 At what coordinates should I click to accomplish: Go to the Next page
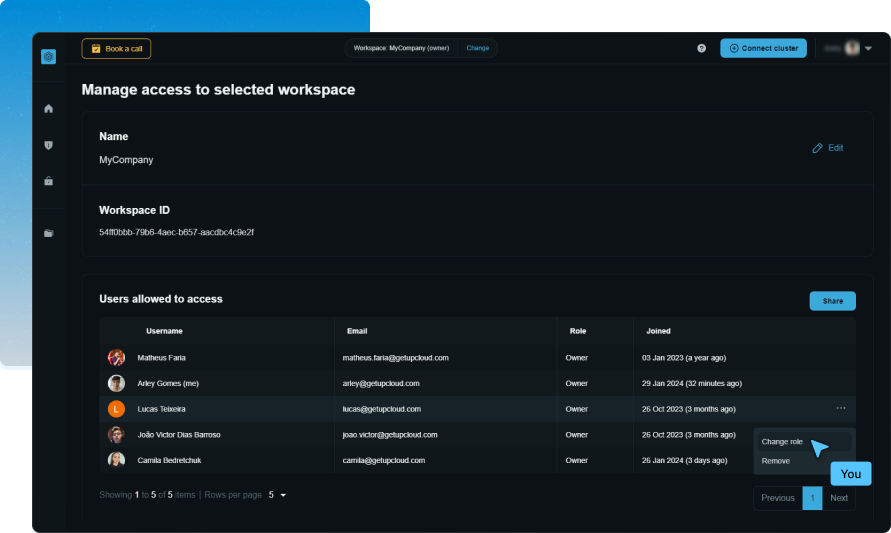coord(839,498)
